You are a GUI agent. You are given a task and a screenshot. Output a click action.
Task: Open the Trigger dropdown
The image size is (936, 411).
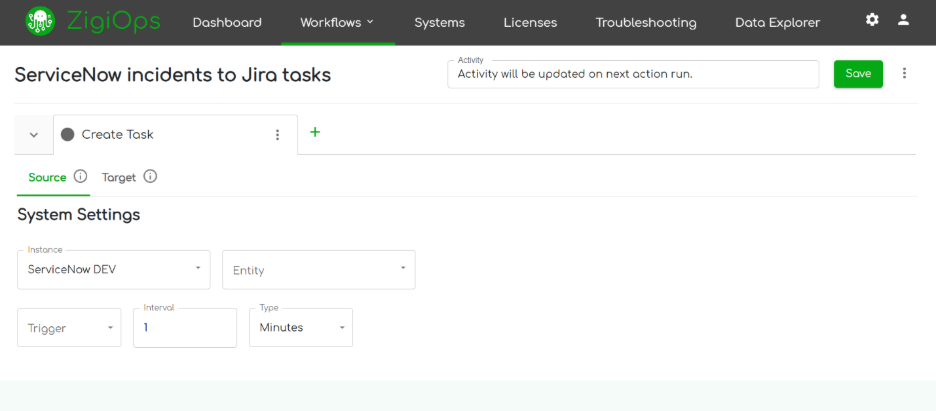[x=69, y=327]
